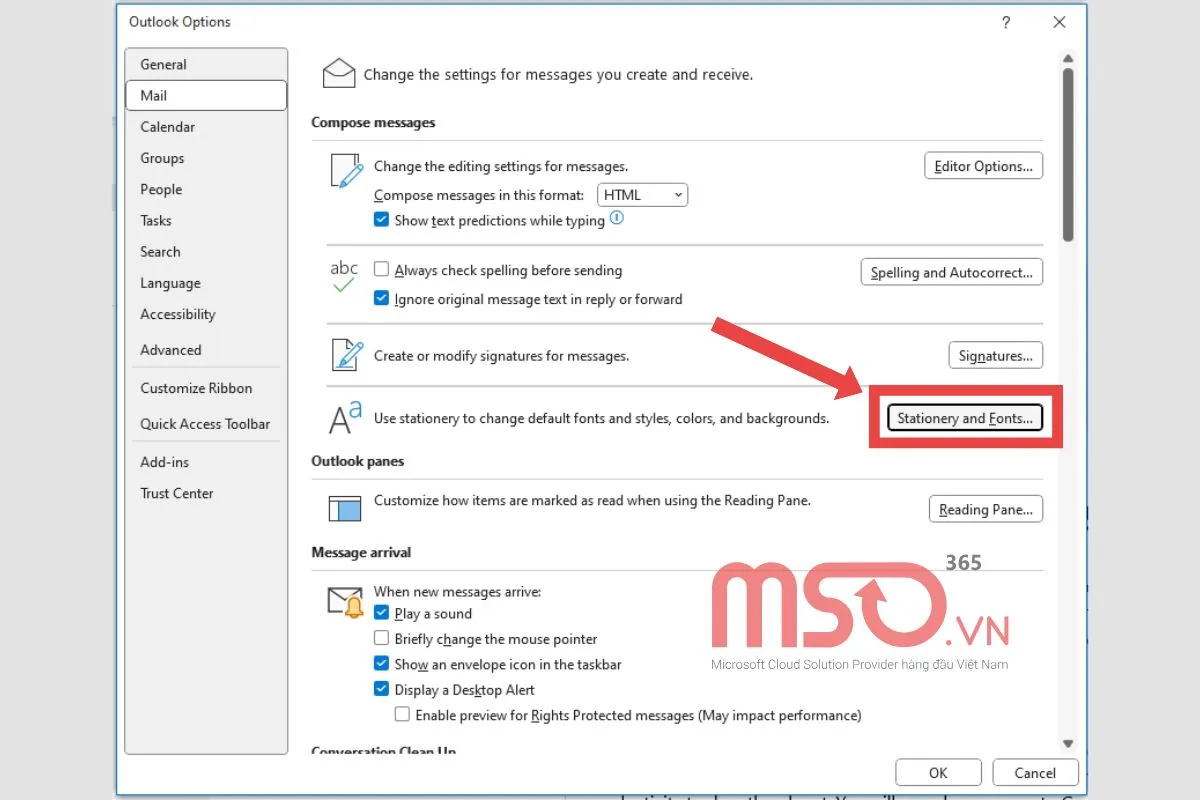Click the scrollbar down arrow
Viewport: 1200px width, 800px height.
point(1068,744)
